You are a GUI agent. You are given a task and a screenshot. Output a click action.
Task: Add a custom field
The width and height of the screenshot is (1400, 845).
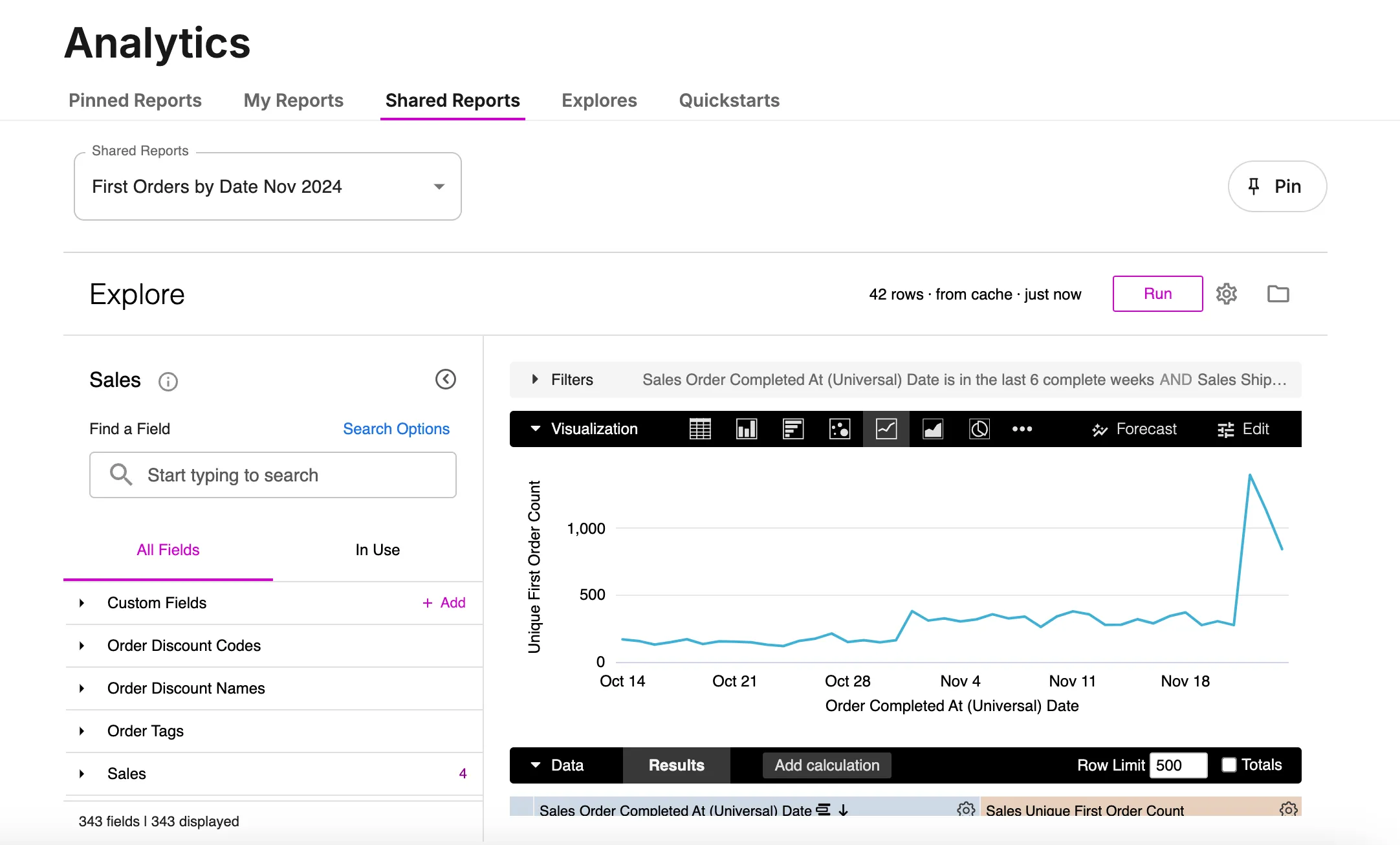(x=444, y=603)
